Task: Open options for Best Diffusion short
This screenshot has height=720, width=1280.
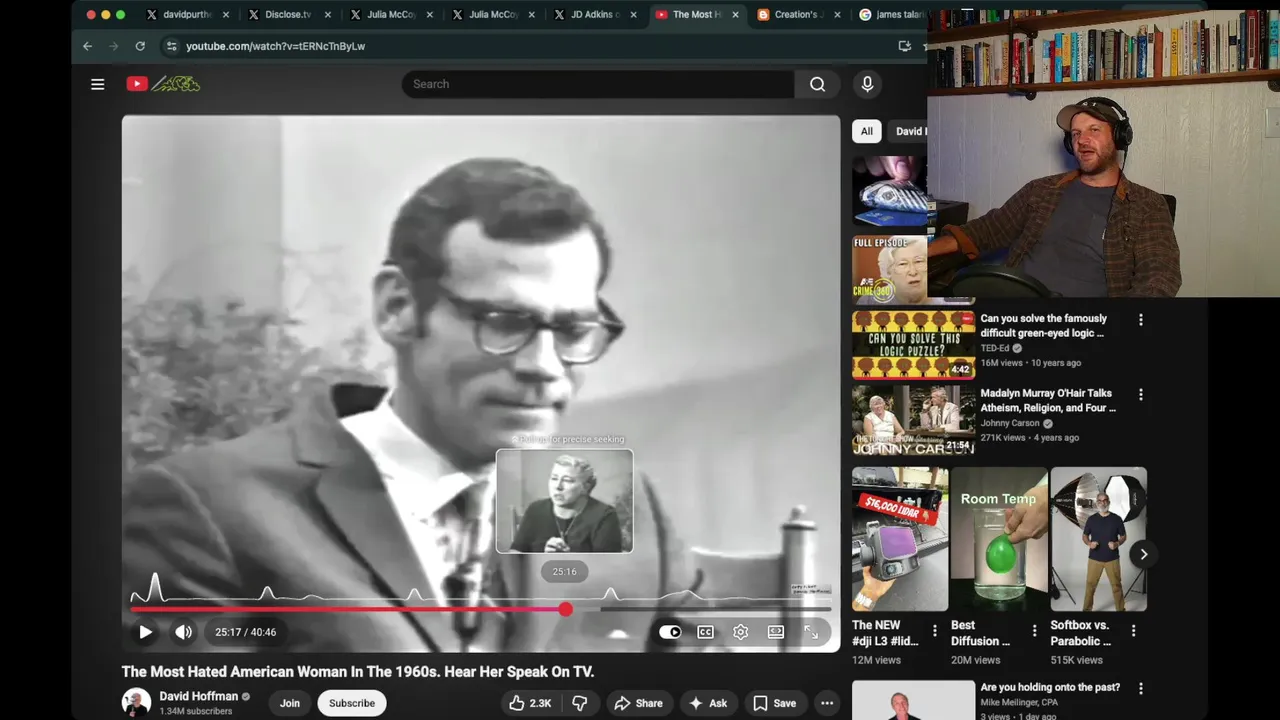Action: coord(1034,631)
